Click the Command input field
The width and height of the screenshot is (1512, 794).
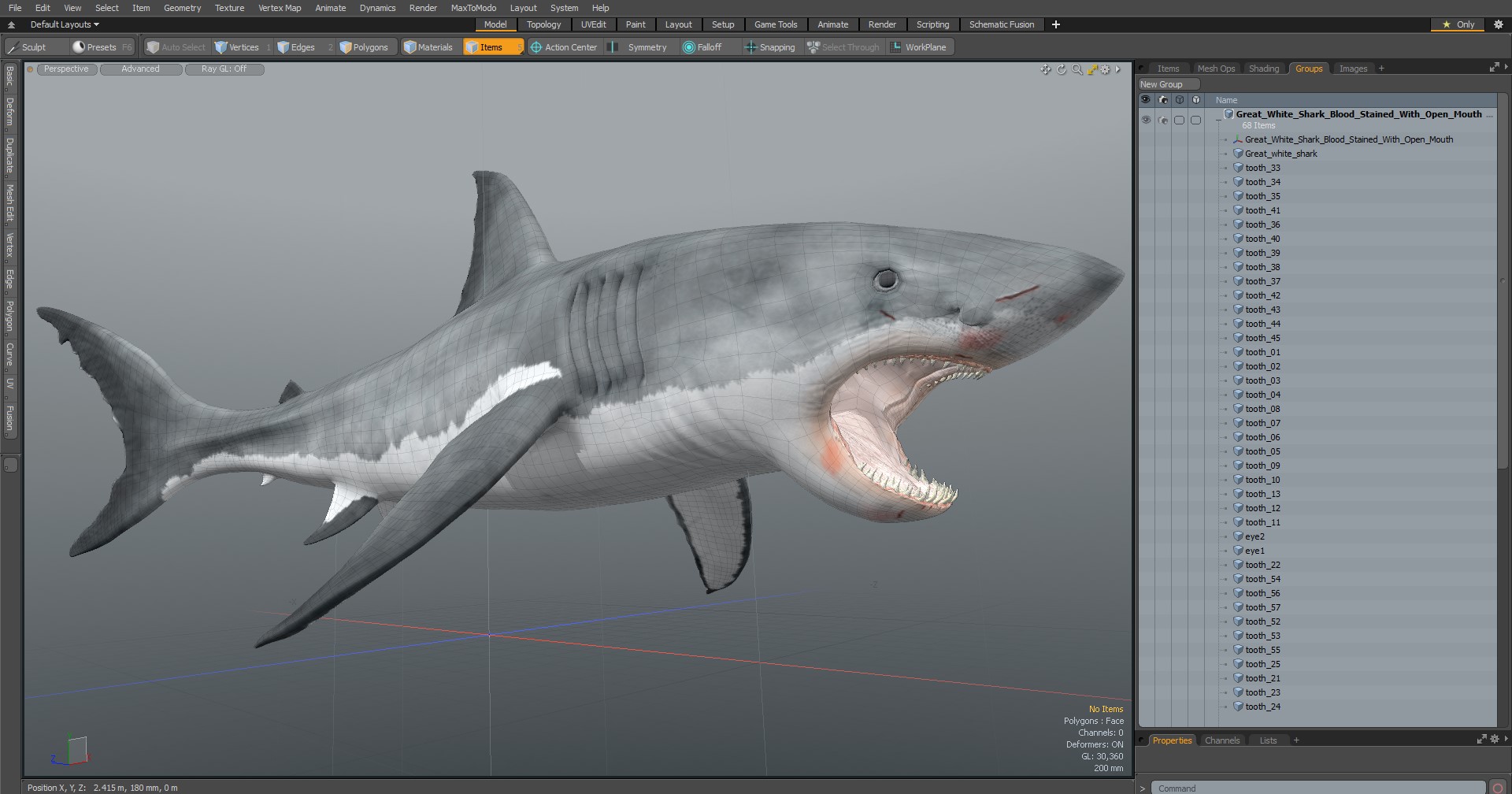pos(1317,788)
